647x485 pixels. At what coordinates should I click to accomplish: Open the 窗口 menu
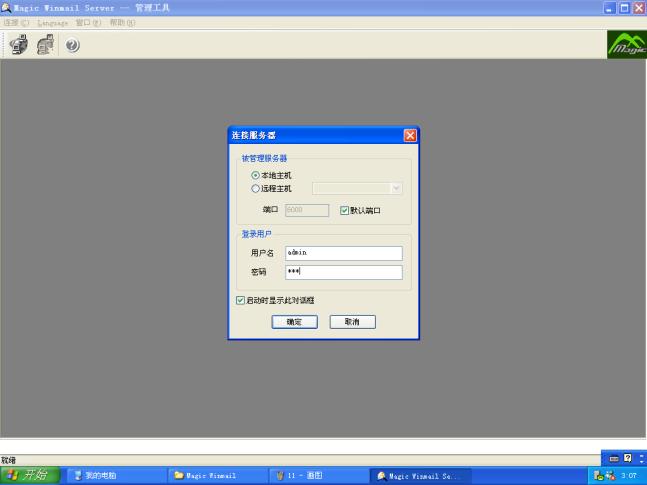(88, 22)
